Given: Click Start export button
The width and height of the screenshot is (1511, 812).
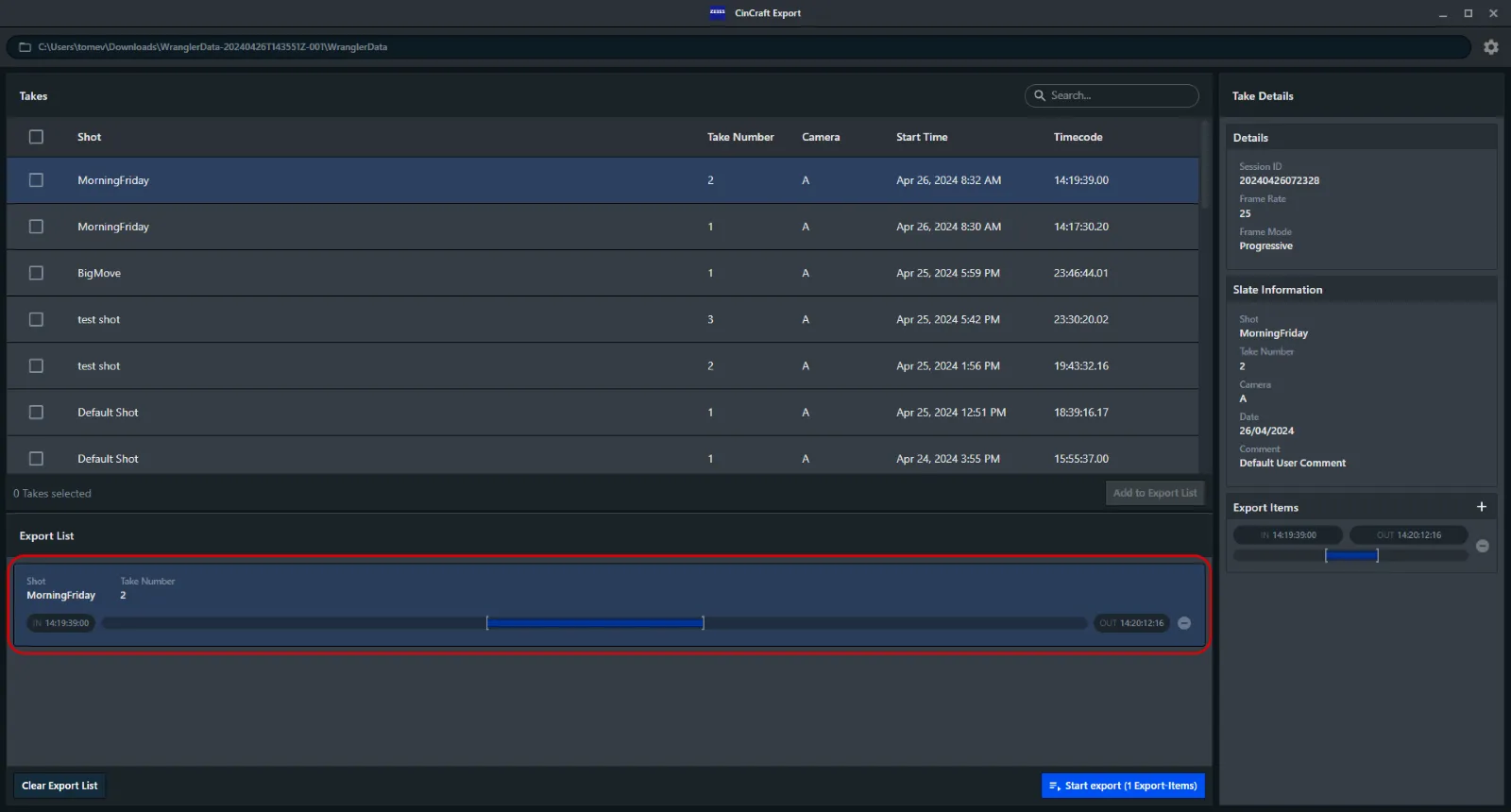Looking at the screenshot, I should [1123, 786].
